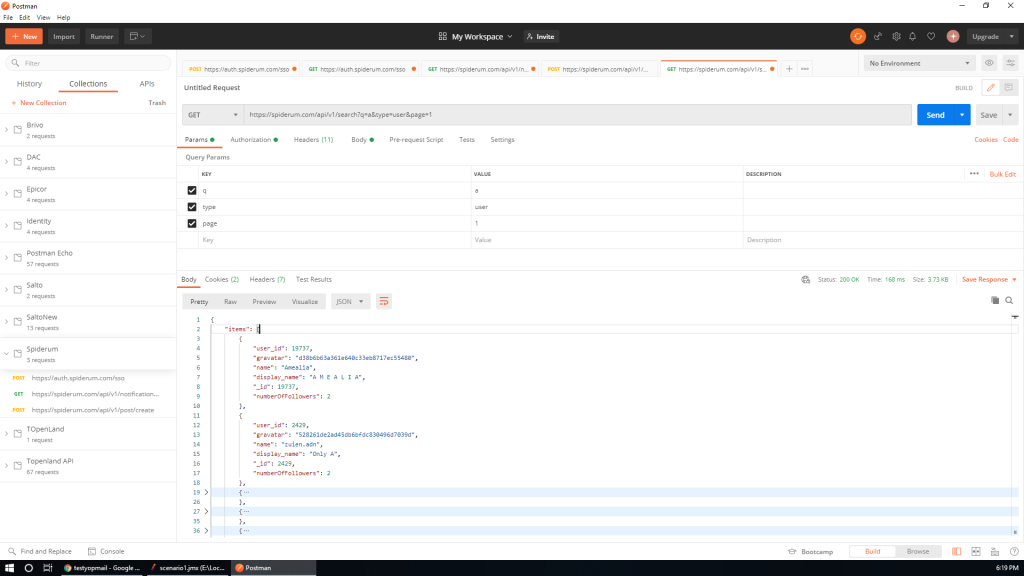
Task: Click the Bulk Edit link
Action: tap(1002, 174)
